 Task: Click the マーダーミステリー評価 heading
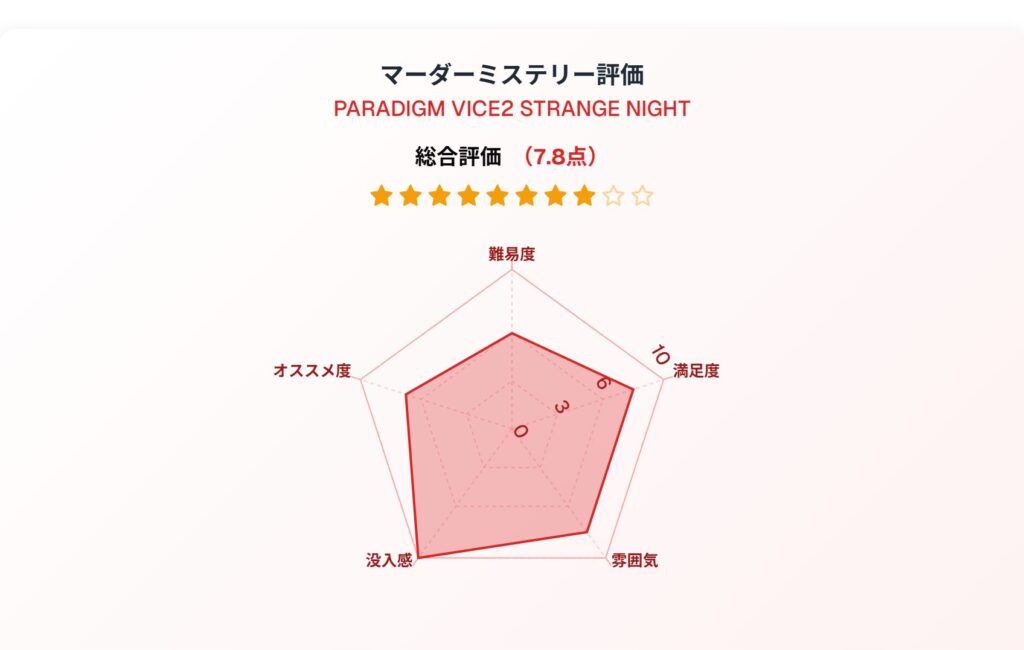click(512, 74)
